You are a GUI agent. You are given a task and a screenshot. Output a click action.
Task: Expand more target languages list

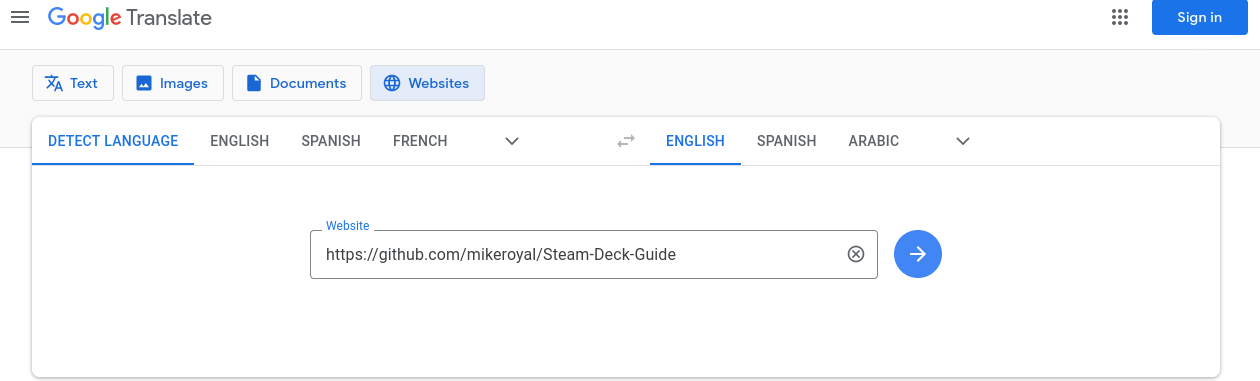pyautogui.click(x=963, y=141)
